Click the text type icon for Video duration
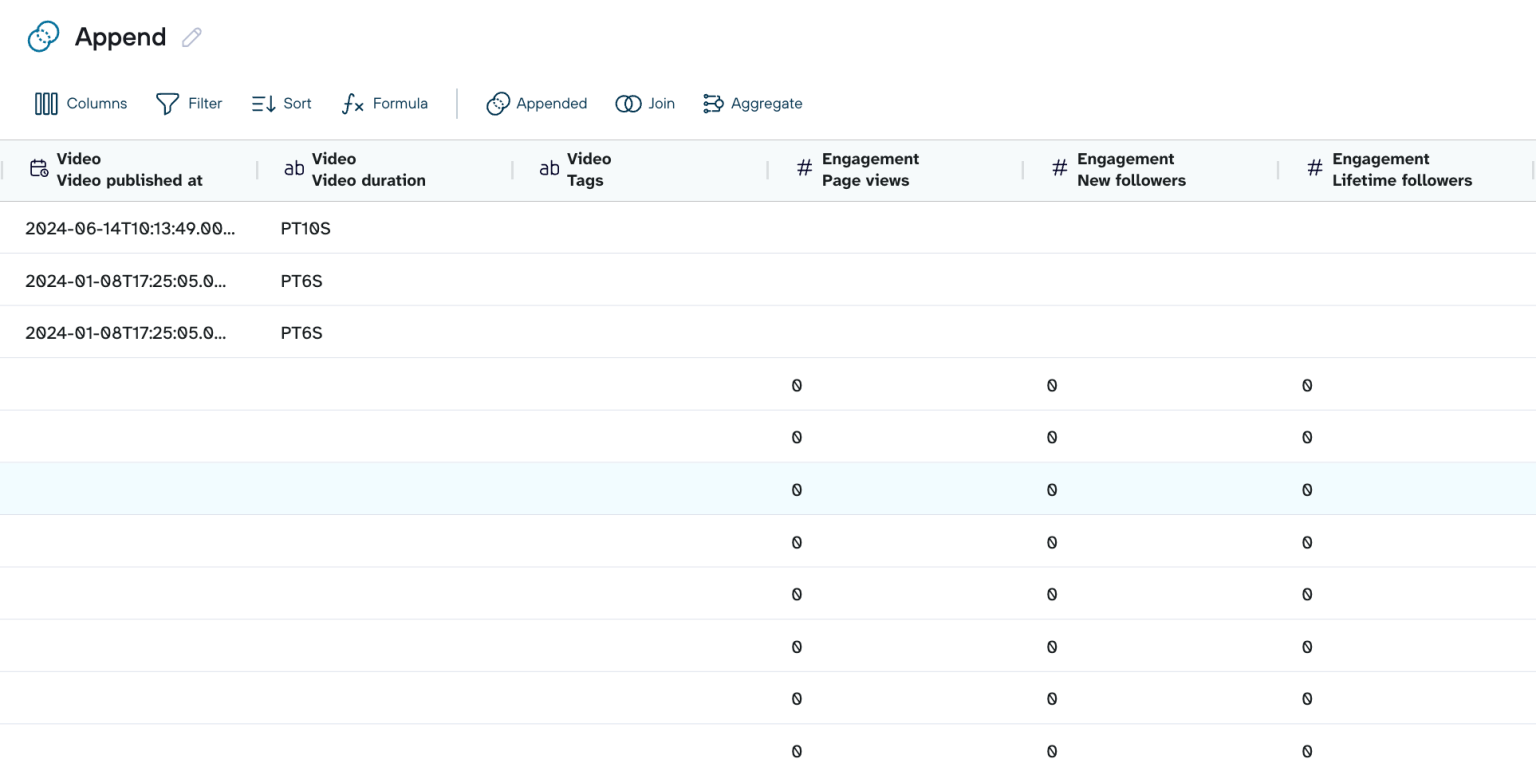 point(294,169)
